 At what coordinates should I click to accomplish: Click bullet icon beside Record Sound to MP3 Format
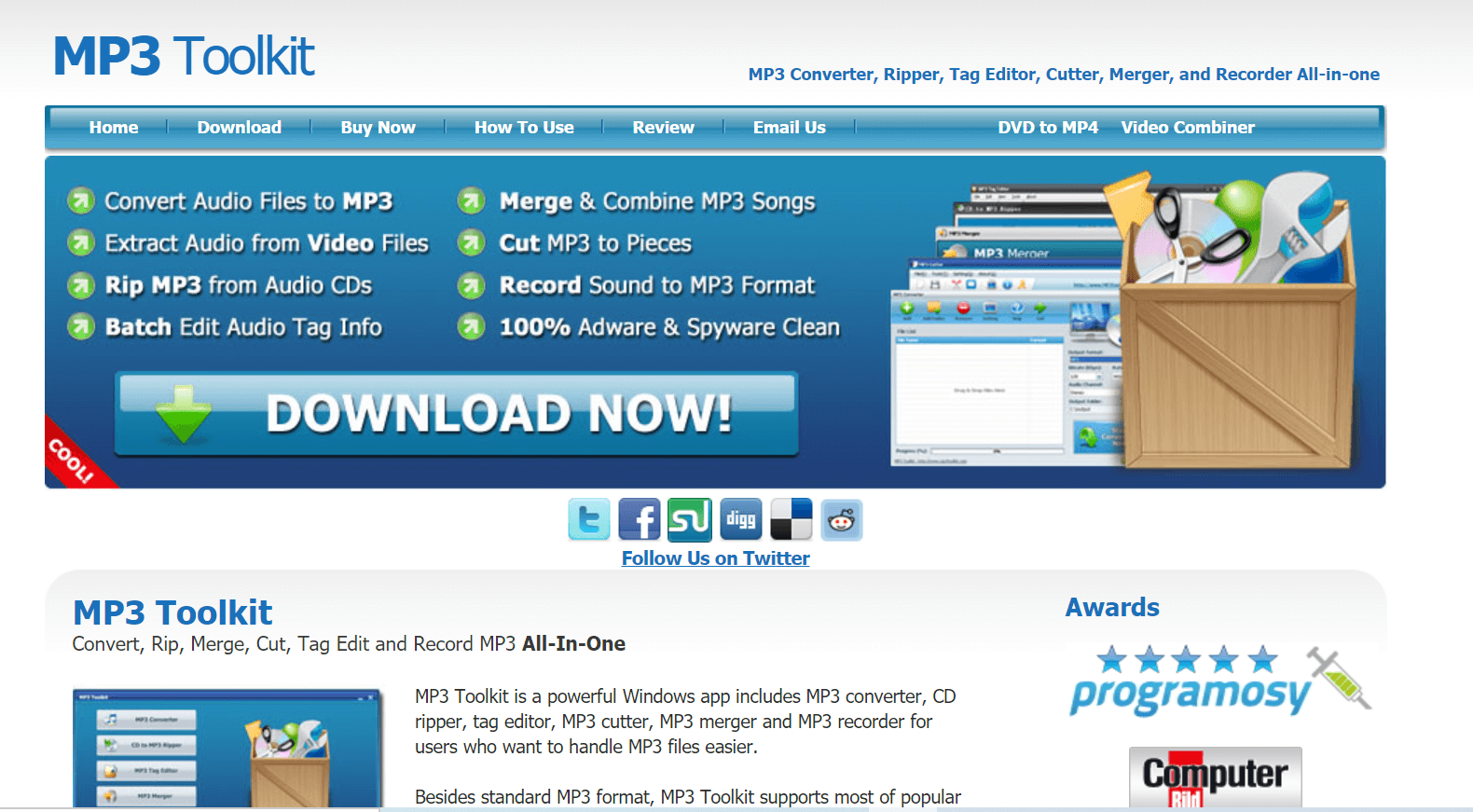pyautogui.click(x=471, y=284)
